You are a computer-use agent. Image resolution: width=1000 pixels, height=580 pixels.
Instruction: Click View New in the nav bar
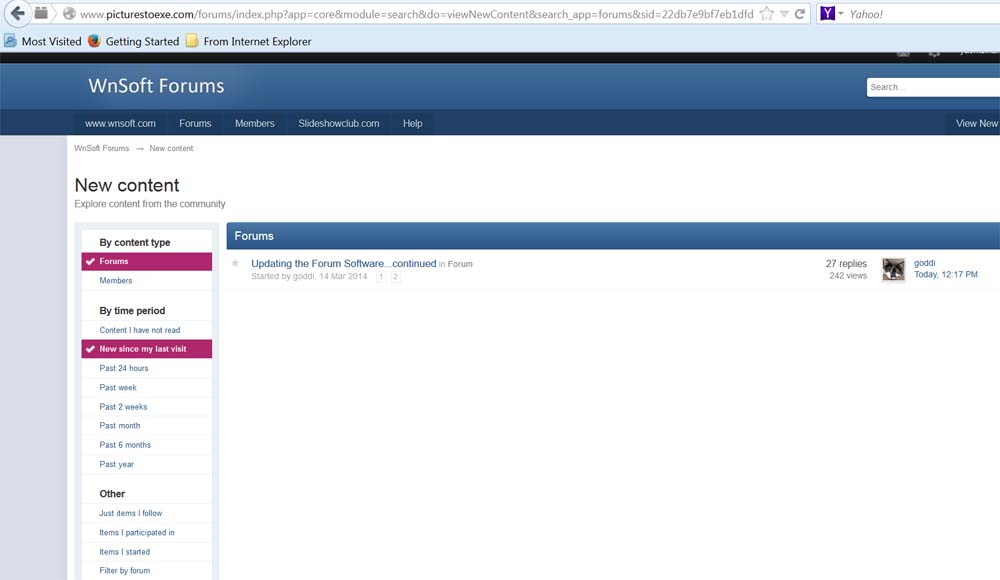coord(976,123)
